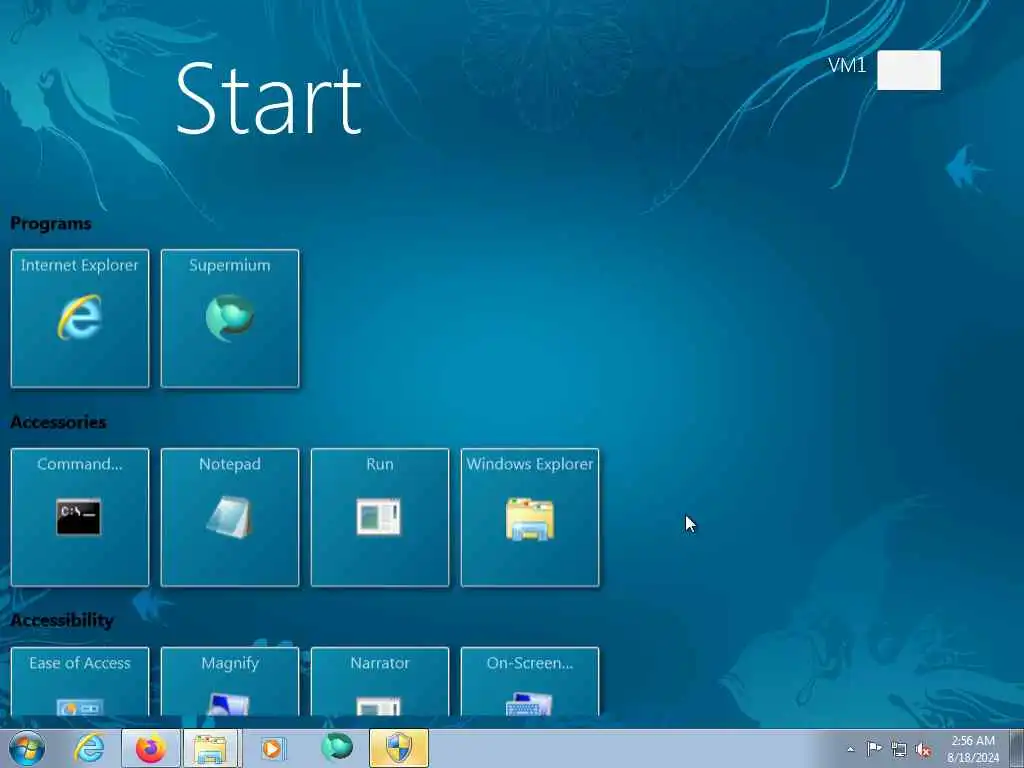Open Internet Explorer from the taskbar
Screen dimensions: 1024x768
[89, 748]
